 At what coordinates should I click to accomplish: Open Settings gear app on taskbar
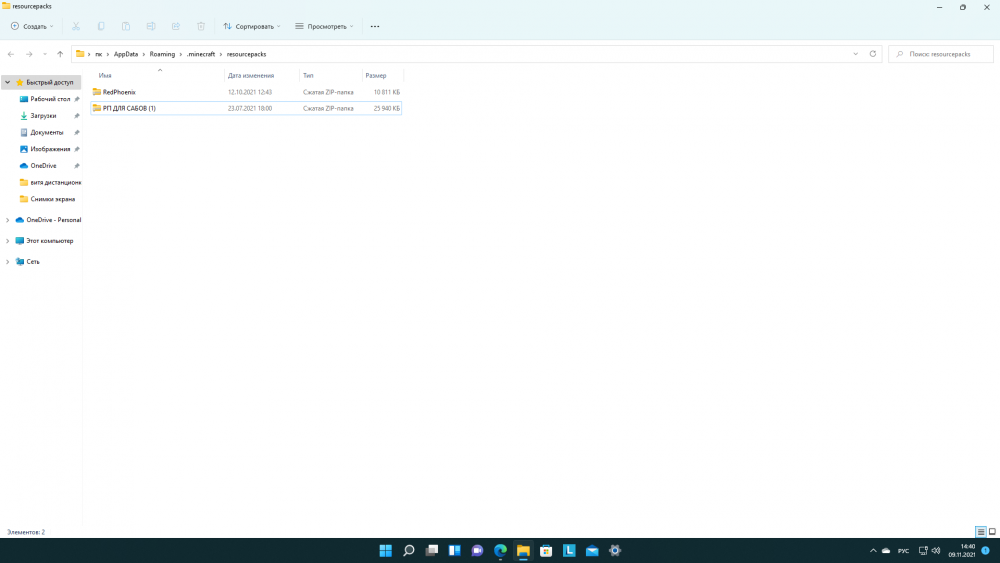coord(615,550)
